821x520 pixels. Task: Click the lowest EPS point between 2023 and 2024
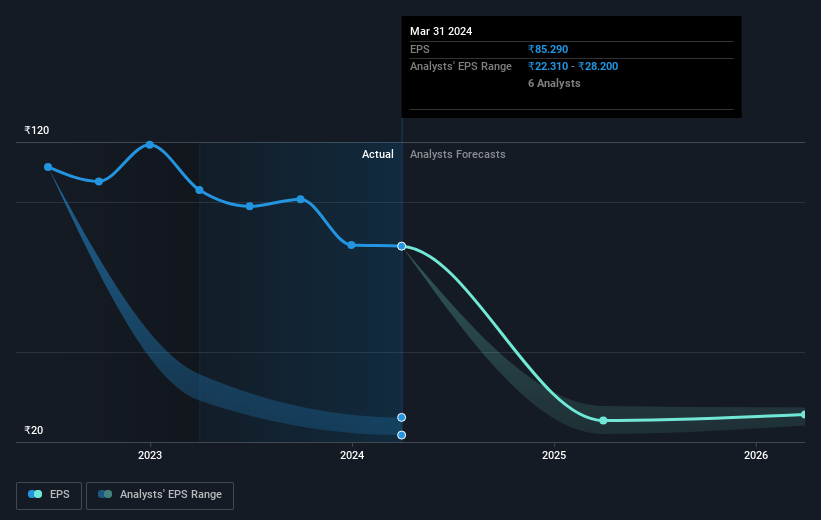point(250,206)
